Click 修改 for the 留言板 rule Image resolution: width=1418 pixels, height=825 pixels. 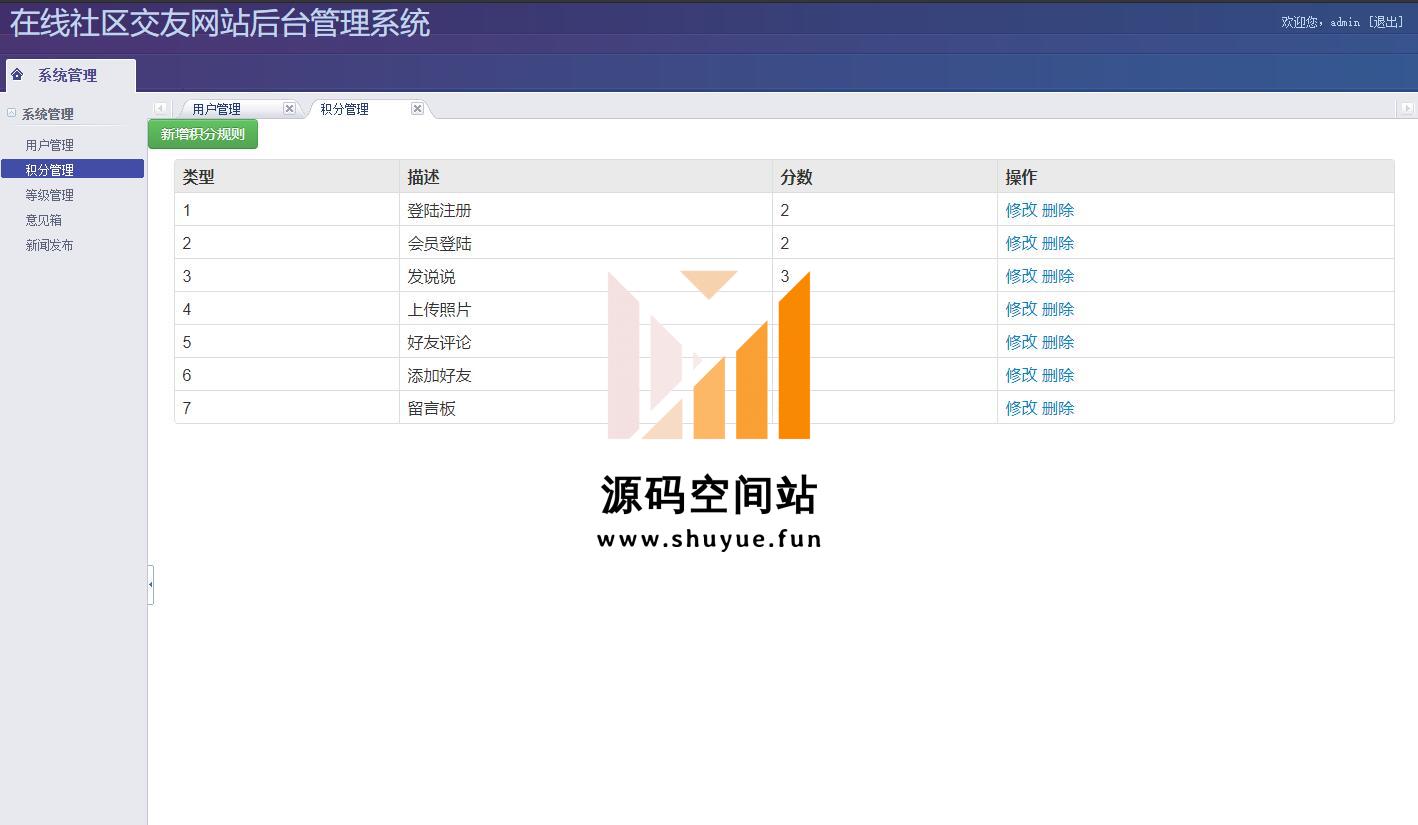coord(1021,408)
